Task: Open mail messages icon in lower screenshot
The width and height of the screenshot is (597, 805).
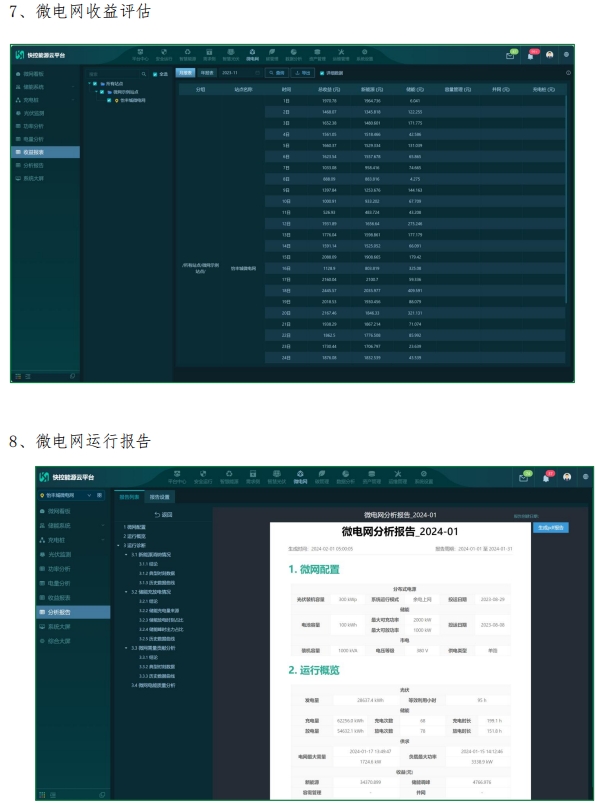Action: click(x=524, y=477)
